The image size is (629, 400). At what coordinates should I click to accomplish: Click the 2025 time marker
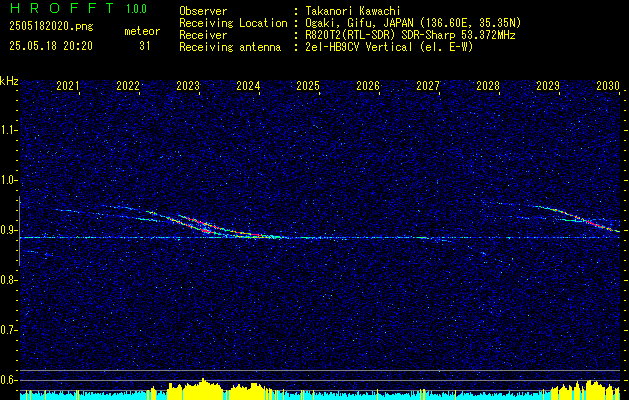coord(308,86)
